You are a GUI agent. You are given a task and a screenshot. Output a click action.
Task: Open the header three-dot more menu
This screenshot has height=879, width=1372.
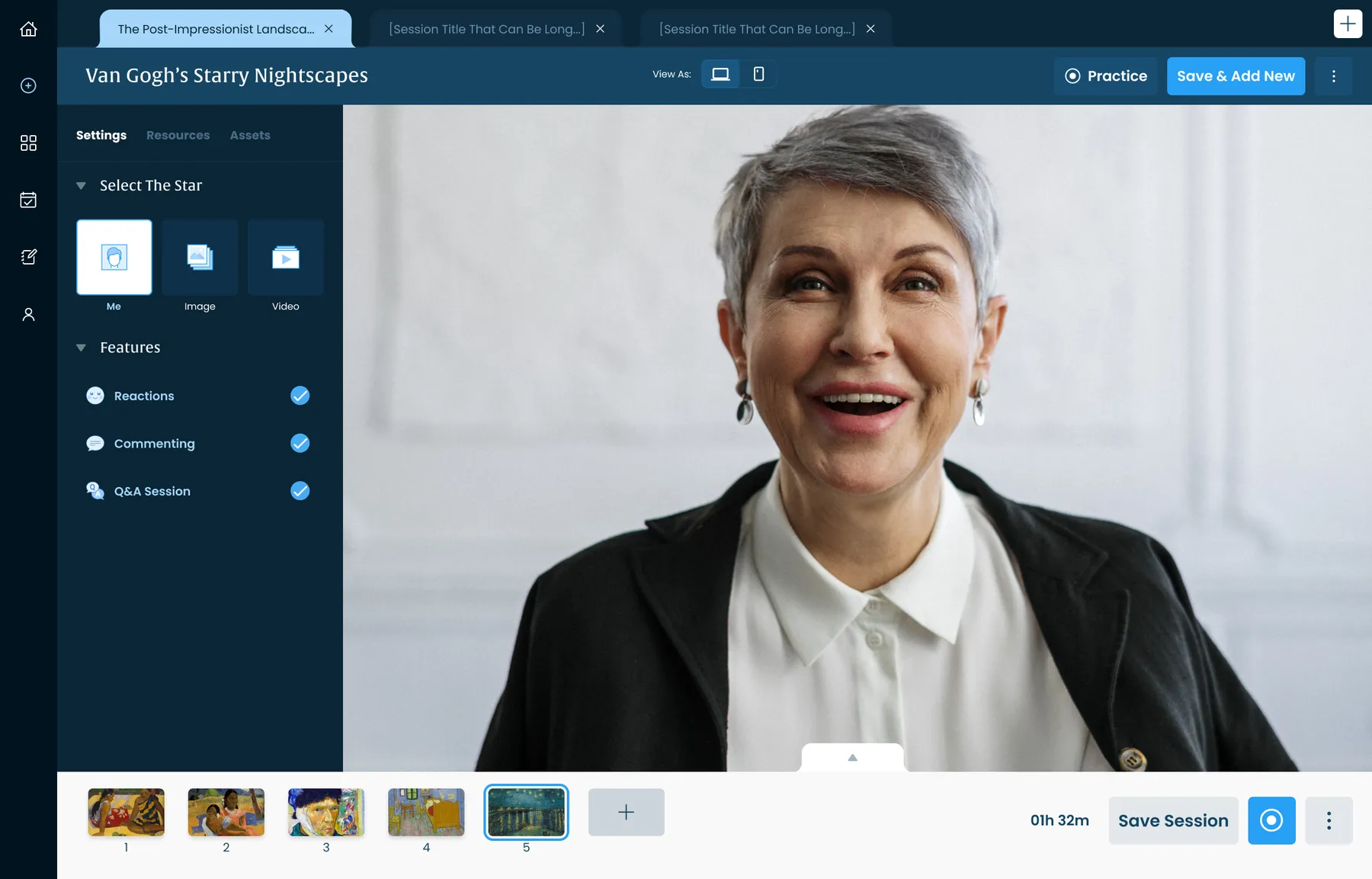coord(1333,76)
